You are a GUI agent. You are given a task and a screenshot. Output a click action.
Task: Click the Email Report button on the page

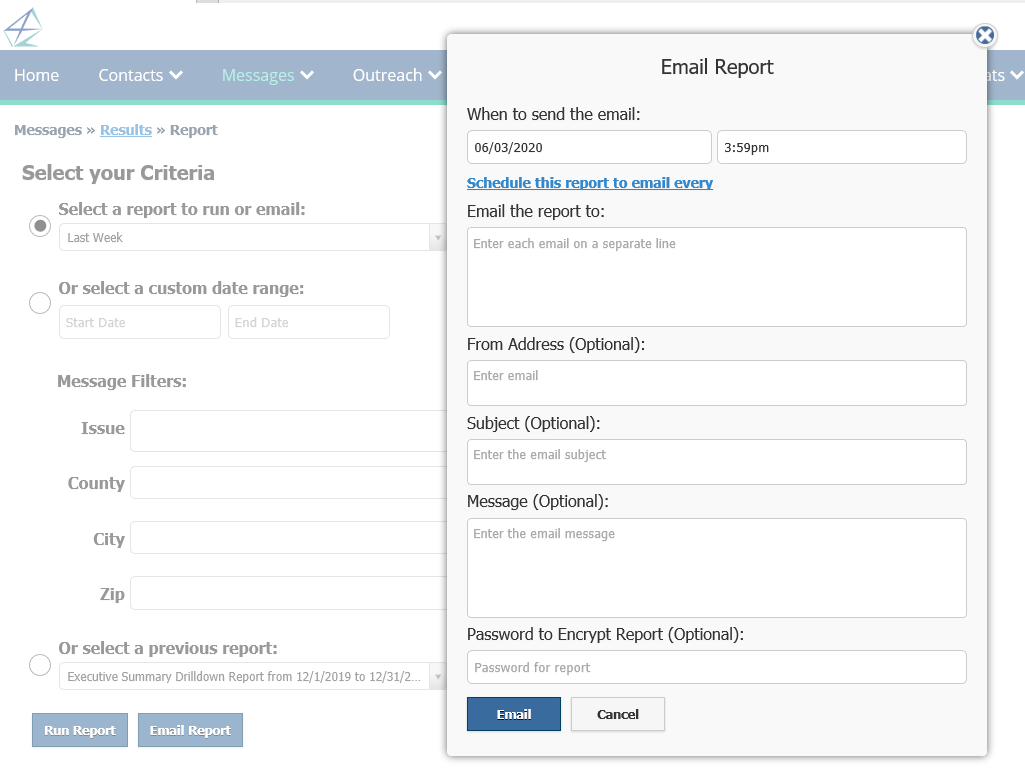click(190, 730)
